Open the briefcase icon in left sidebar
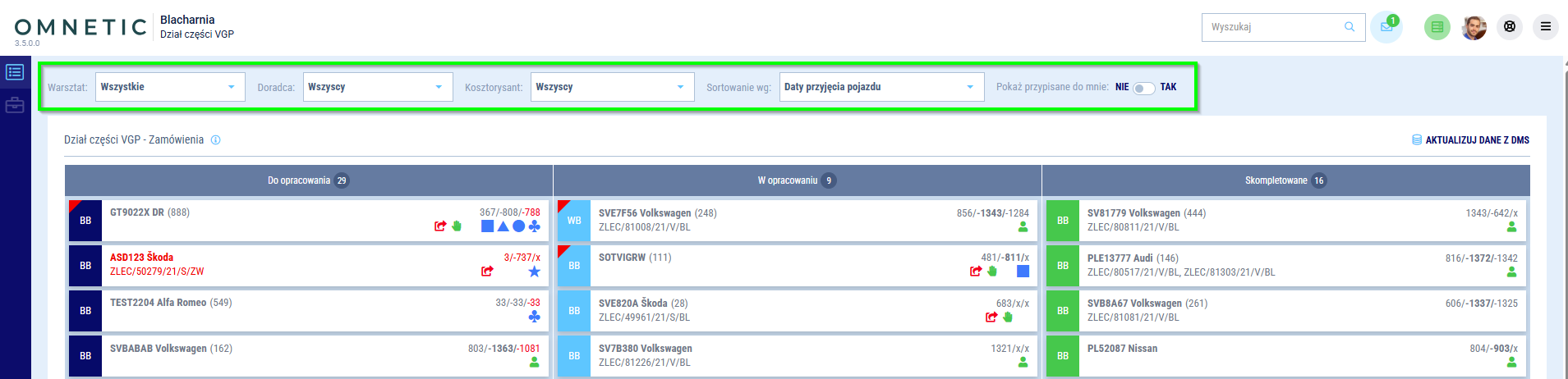Viewport: 1568px width, 379px height. click(x=15, y=105)
